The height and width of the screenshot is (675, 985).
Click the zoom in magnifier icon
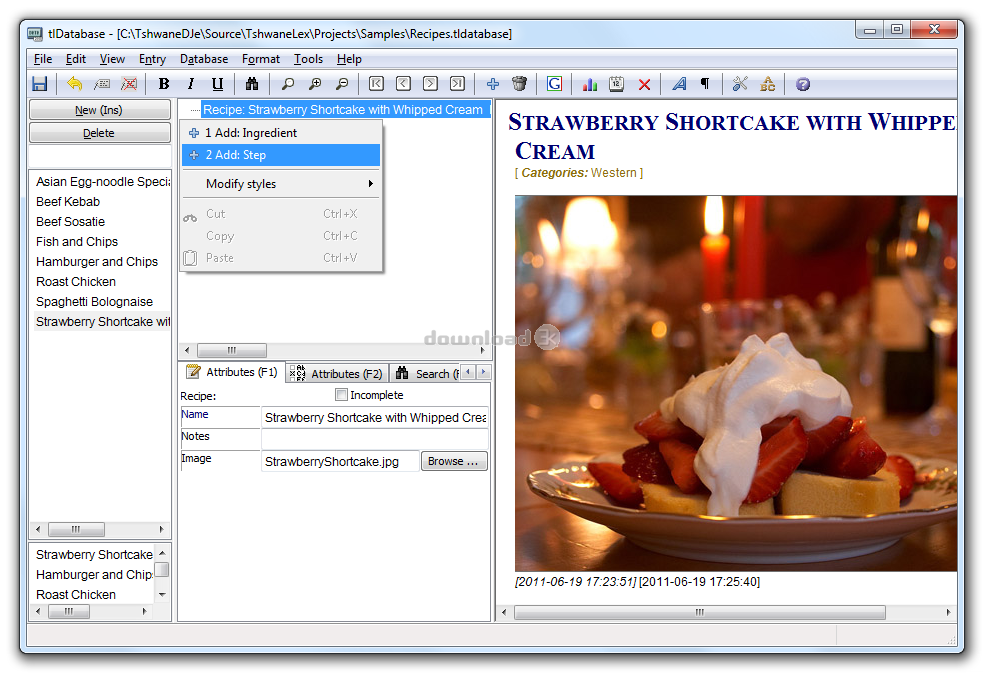(315, 84)
